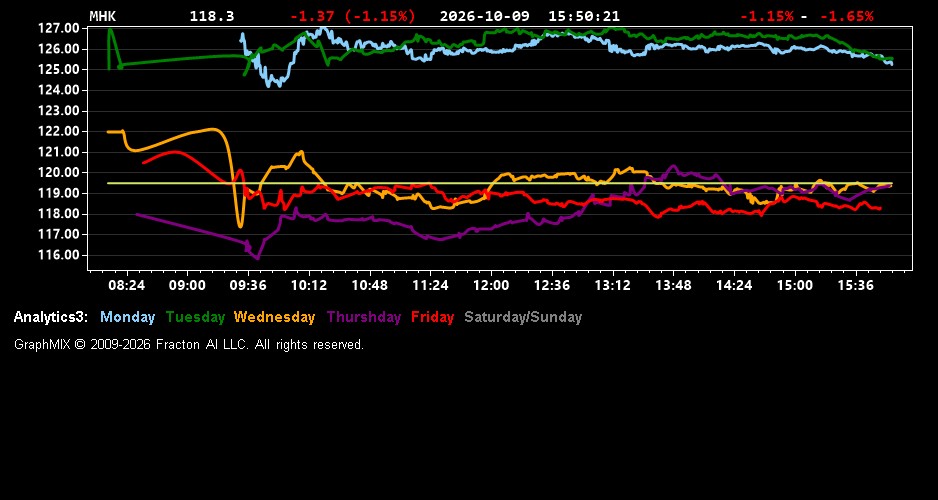
Task: Click the Wednesday legend label
Action: pyautogui.click(x=274, y=317)
